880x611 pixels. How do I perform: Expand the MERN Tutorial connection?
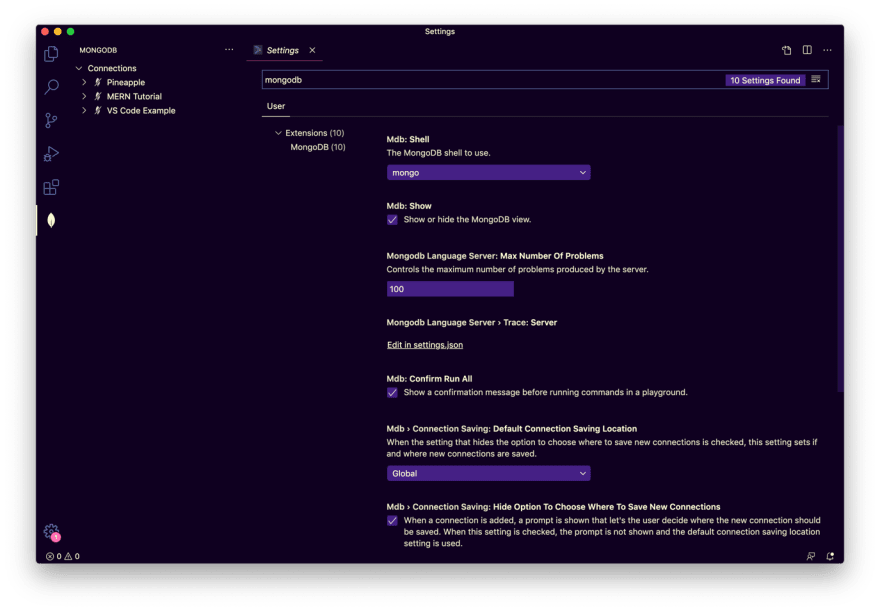tap(84, 97)
